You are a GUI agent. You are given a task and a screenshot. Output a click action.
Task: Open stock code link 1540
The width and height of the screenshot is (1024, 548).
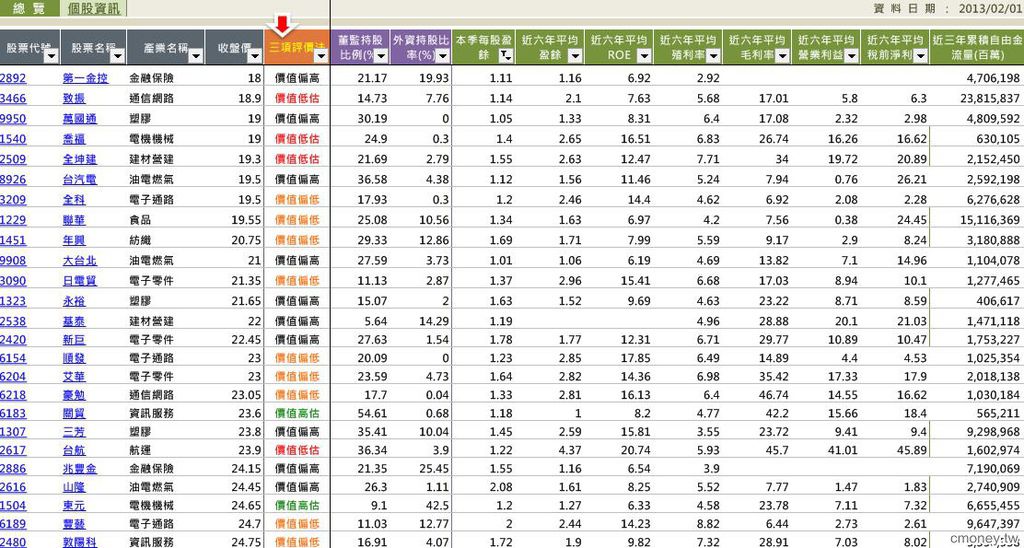[13, 139]
